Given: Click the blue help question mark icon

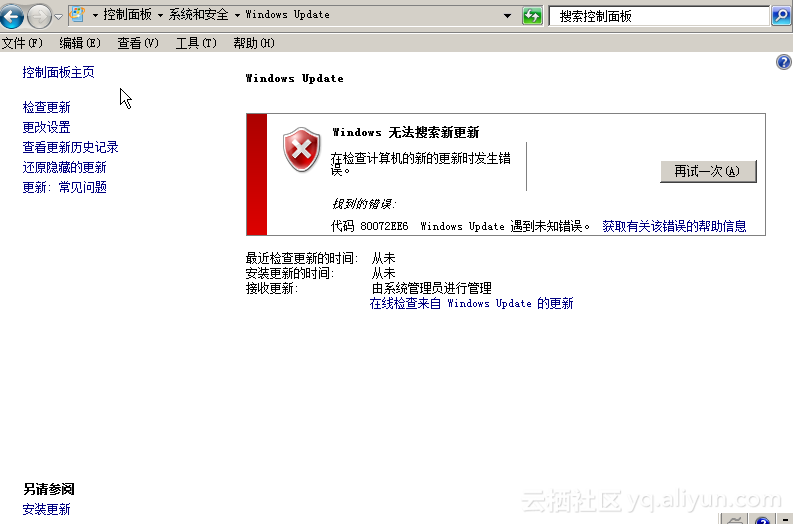Looking at the screenshot, I should coord(783,62).
